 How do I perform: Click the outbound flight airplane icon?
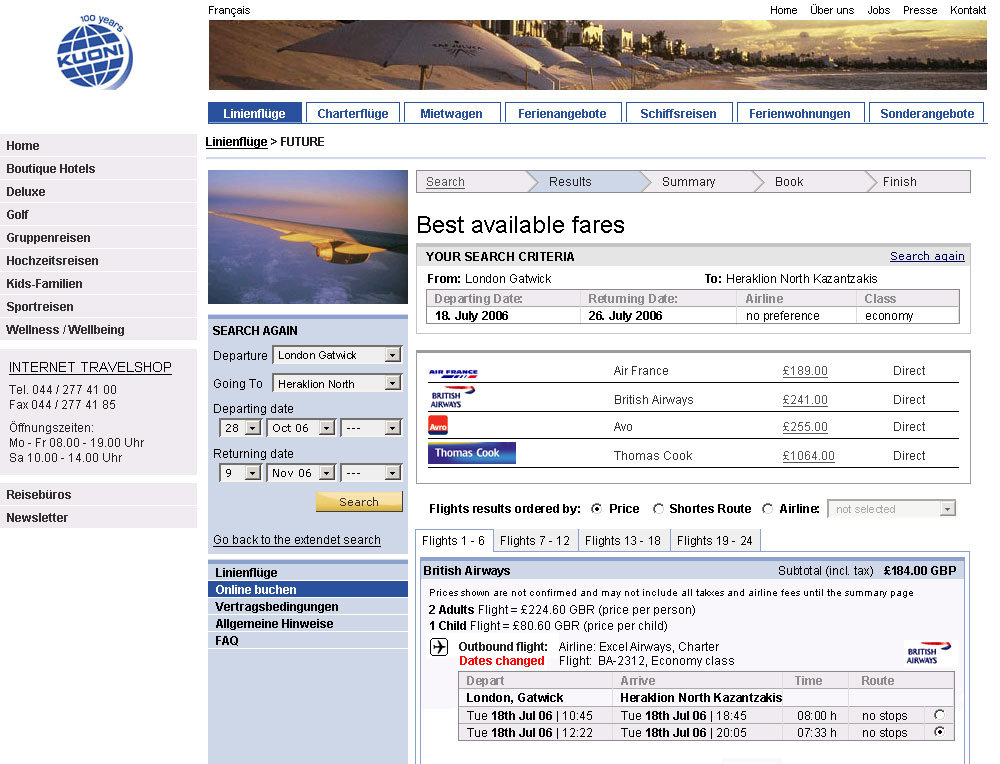(x=439, y=647)
